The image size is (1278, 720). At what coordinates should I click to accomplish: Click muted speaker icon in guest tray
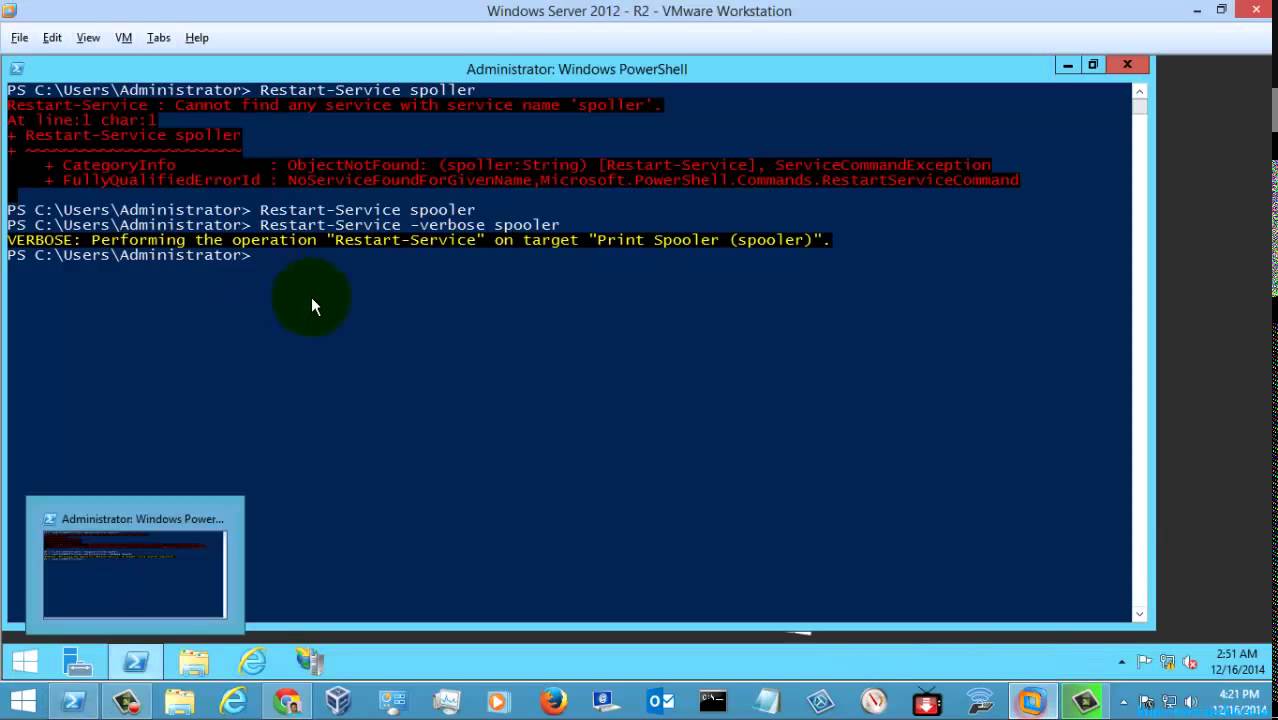pyautogui.click(x=1189, y=662)
